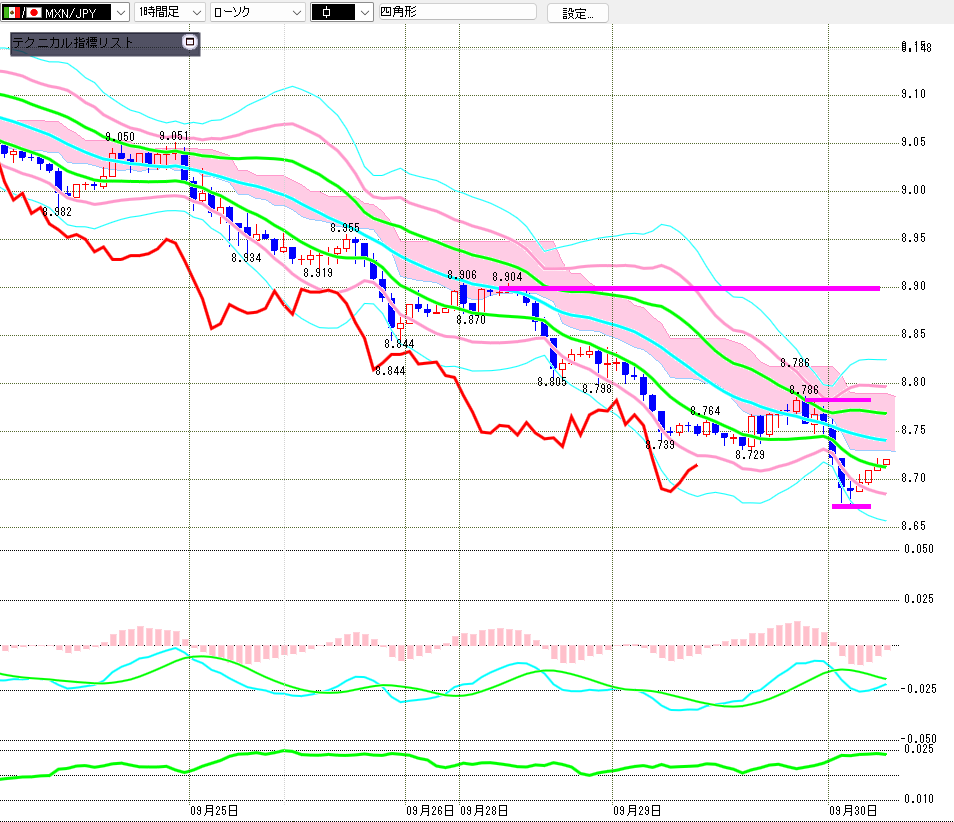The width and height of the screenshot is (954, 822).
Task: Select the short magenta line near 8.67
Action: pyautogui.click(x=851, y=506)
